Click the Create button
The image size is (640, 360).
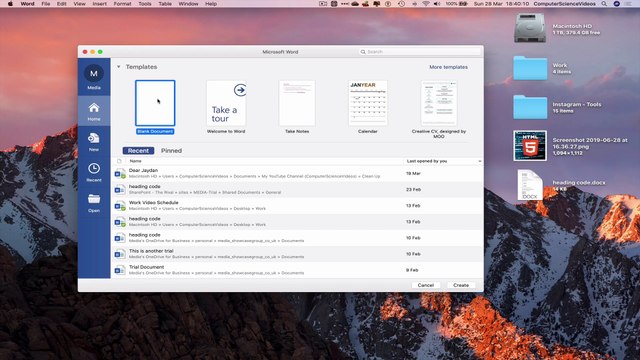(461, 285)
